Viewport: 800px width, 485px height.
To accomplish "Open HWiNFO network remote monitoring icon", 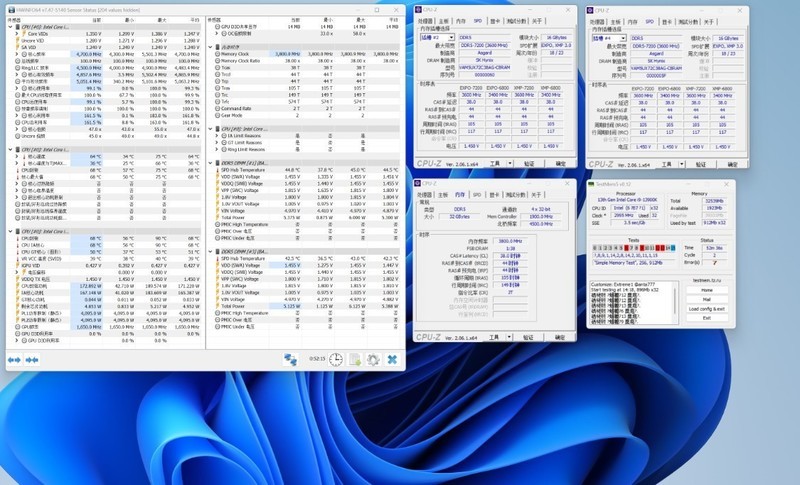I will click(291, 359).
